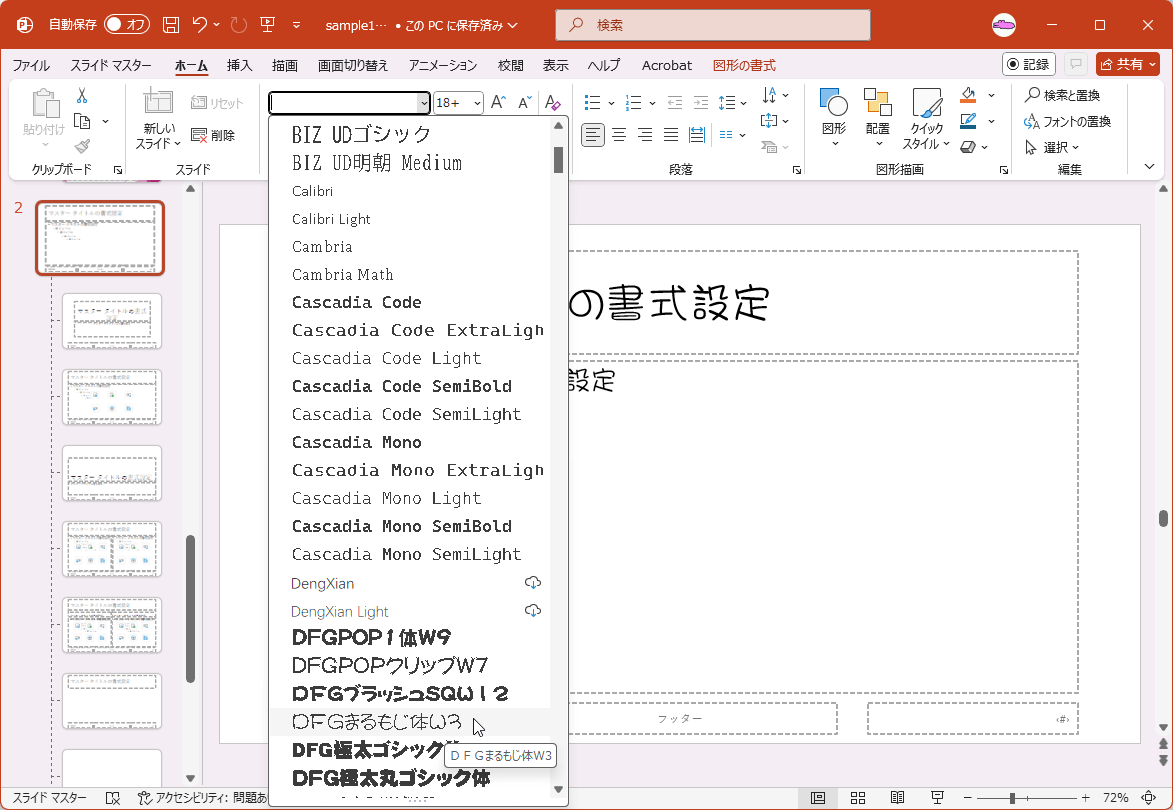Open the アニメーション tab
Screen dimensions: 1173x810
point(443,66)
